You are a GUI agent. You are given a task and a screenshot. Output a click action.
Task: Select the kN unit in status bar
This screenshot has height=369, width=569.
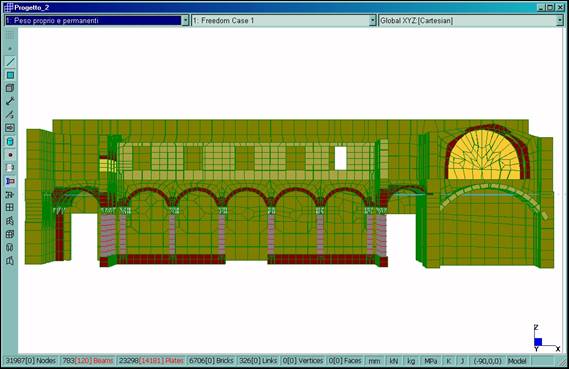(394, 361)
